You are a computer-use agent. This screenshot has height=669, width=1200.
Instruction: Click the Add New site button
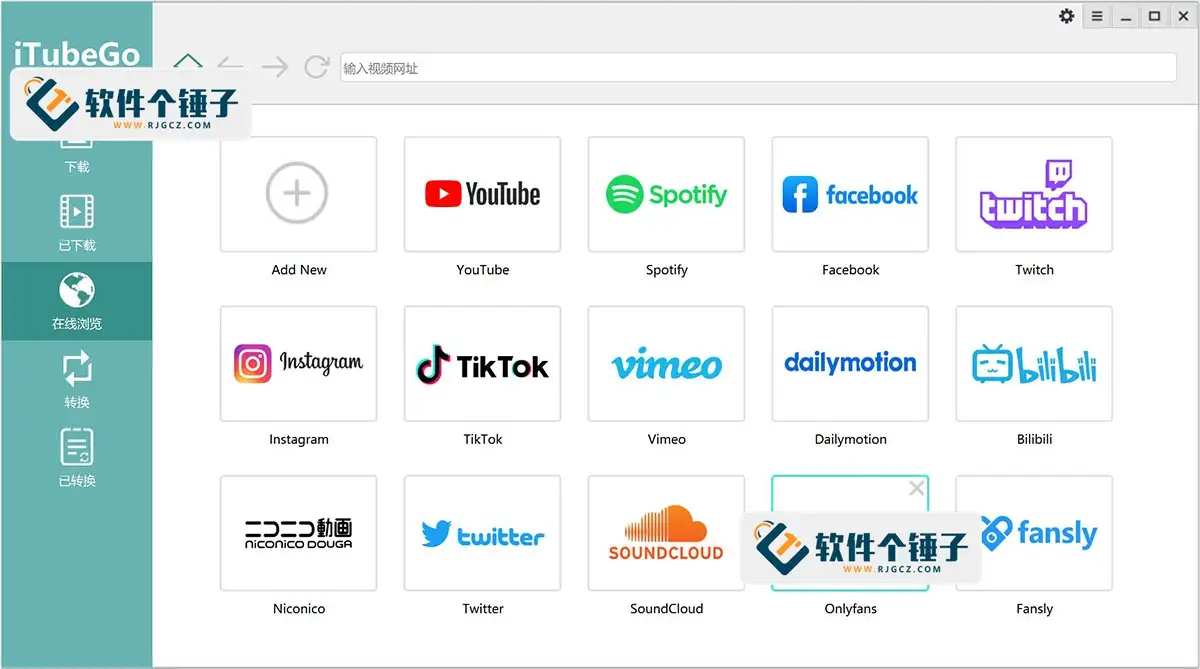(298, 194)
